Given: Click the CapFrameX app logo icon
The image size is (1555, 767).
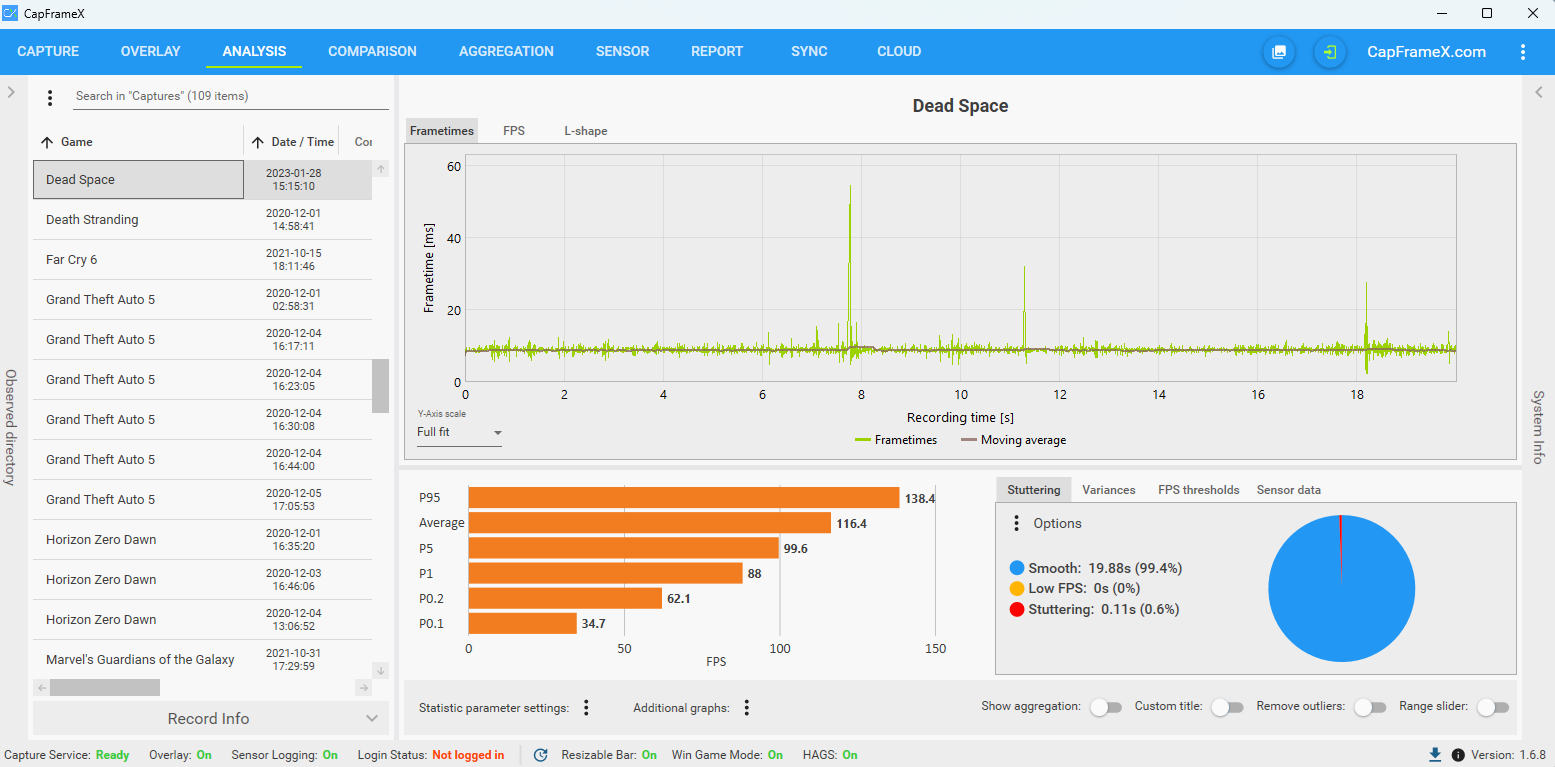Looking at the screenshot, I should 11,13.
